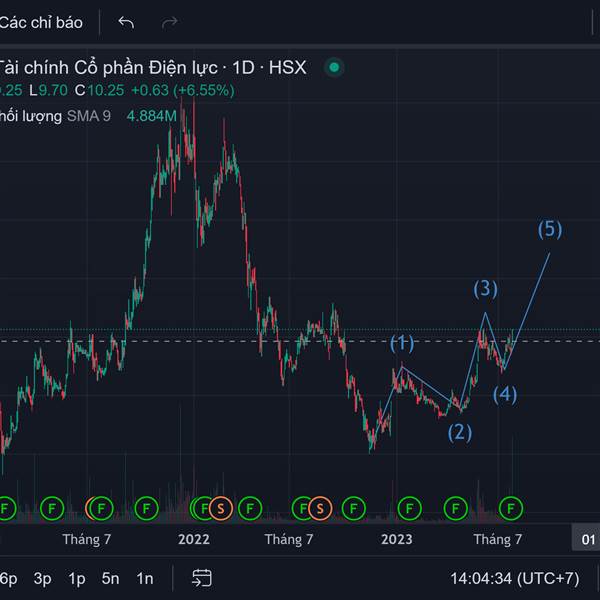Select the Elliott wave label (4)
The width and height of the screenshot is (600, 600).
click(505, 395)
